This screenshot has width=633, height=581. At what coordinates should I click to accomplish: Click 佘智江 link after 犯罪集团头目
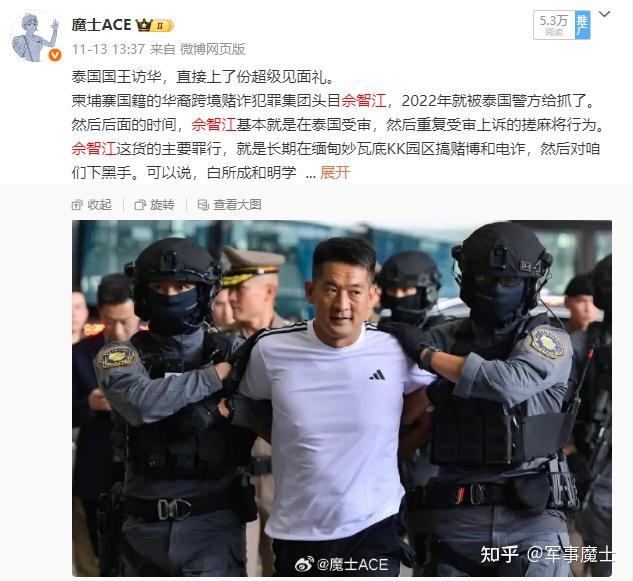[x=364, y=101]
